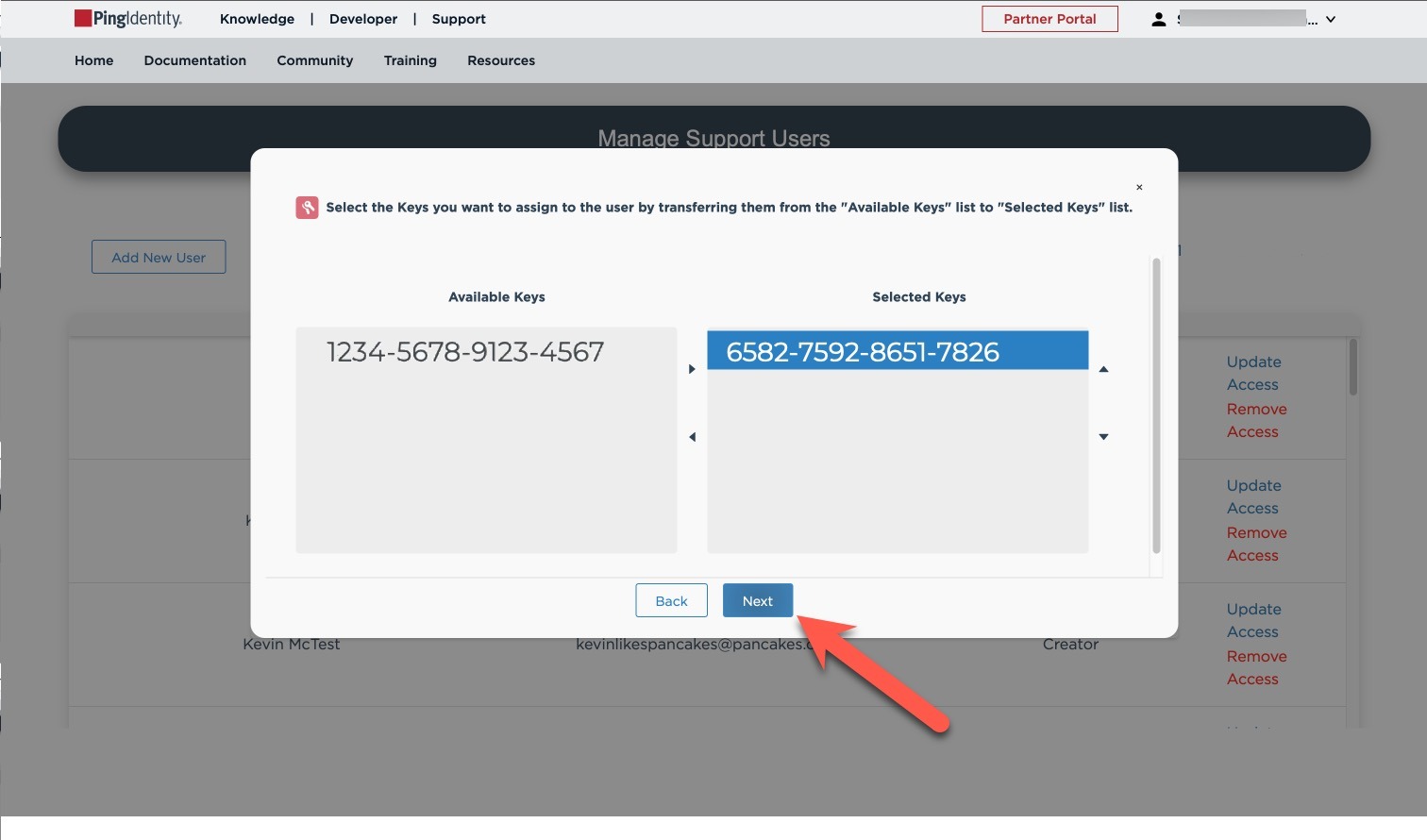
Task: Click Kevin McTest's email address
Action: pyautogui.click(x=694, y=644)
